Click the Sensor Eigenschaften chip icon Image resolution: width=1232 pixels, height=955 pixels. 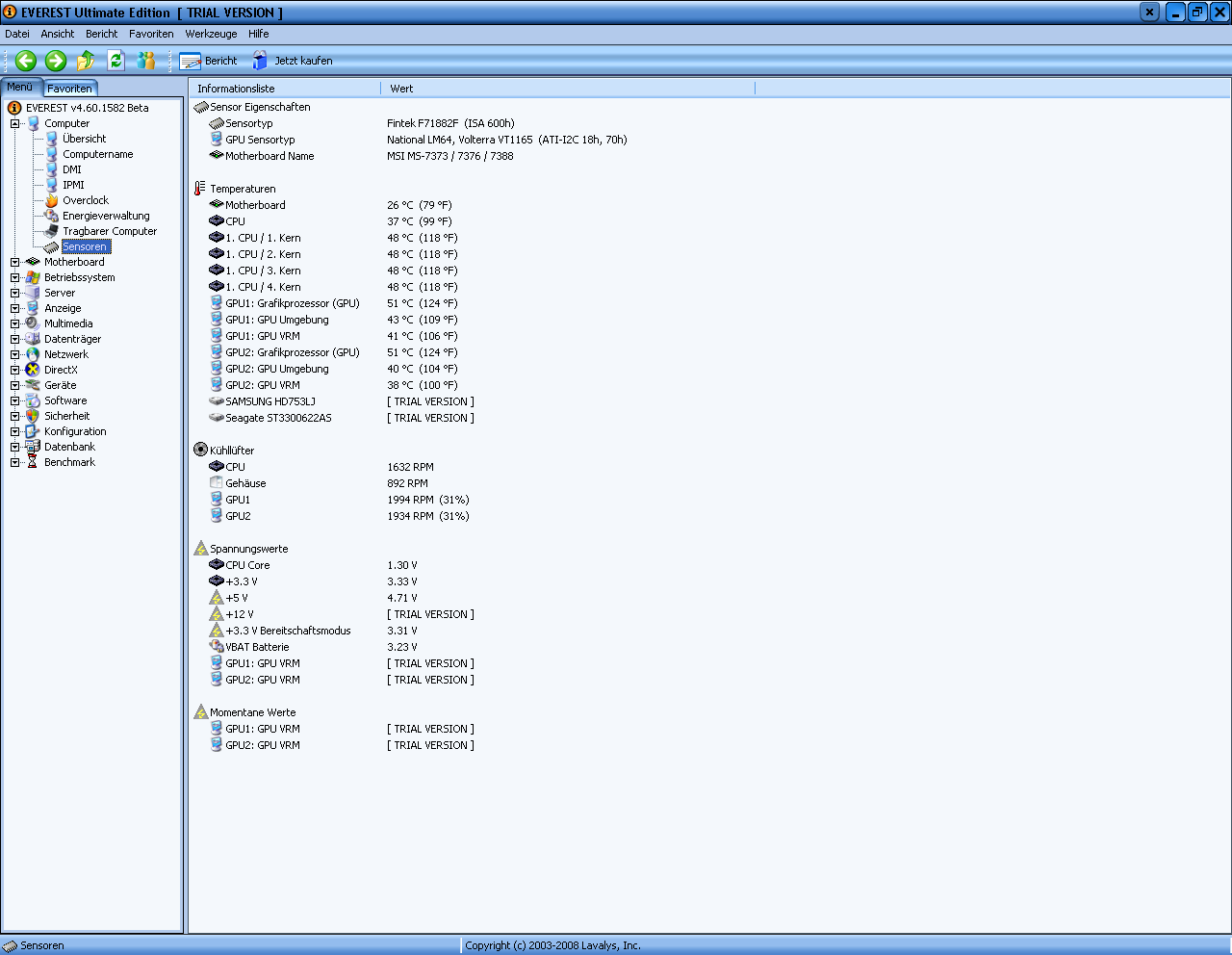pyautogui.click(x=201, y=107)
